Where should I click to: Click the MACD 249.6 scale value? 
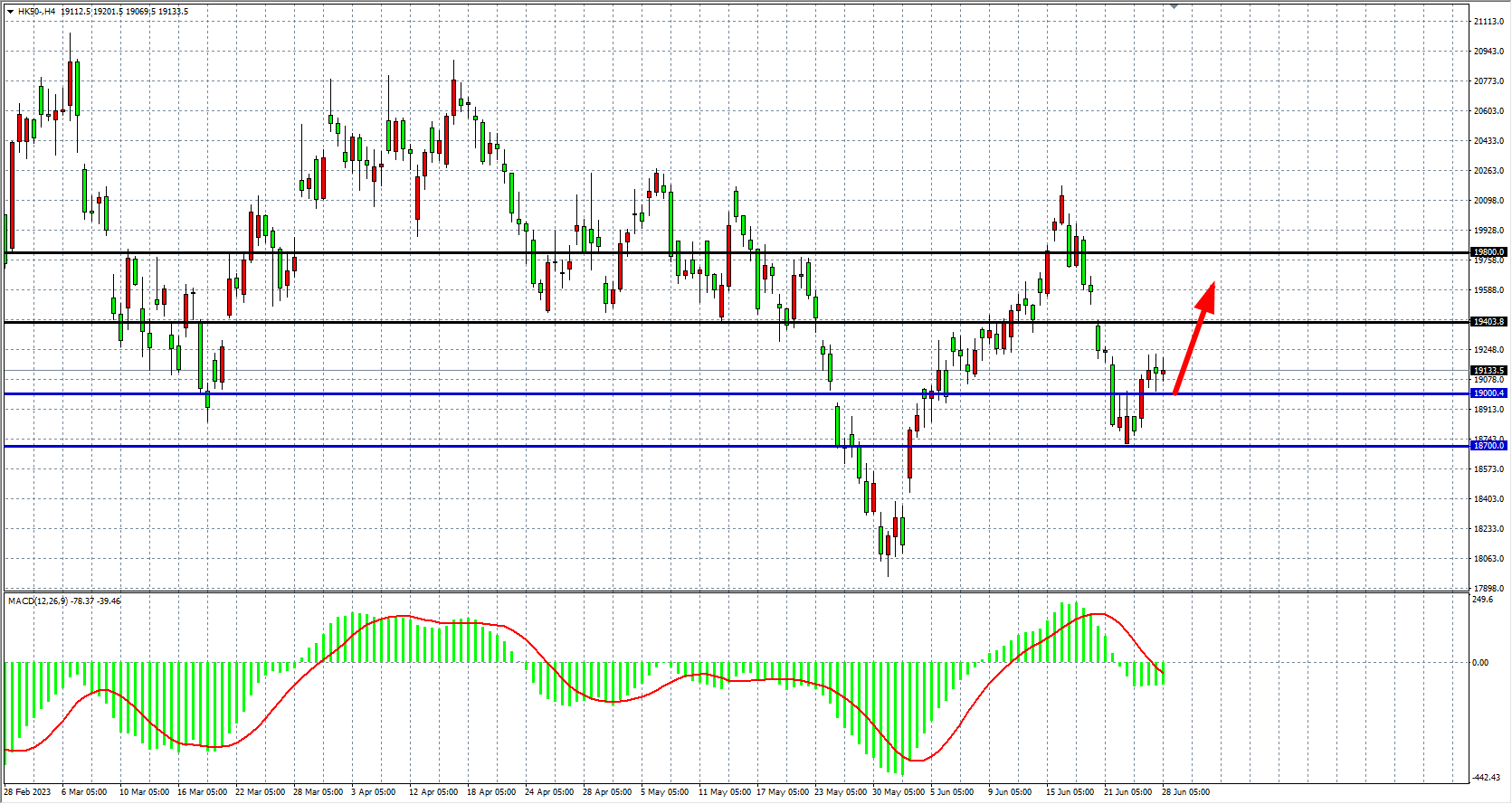pyautogui.click(x=1483, y=600)
